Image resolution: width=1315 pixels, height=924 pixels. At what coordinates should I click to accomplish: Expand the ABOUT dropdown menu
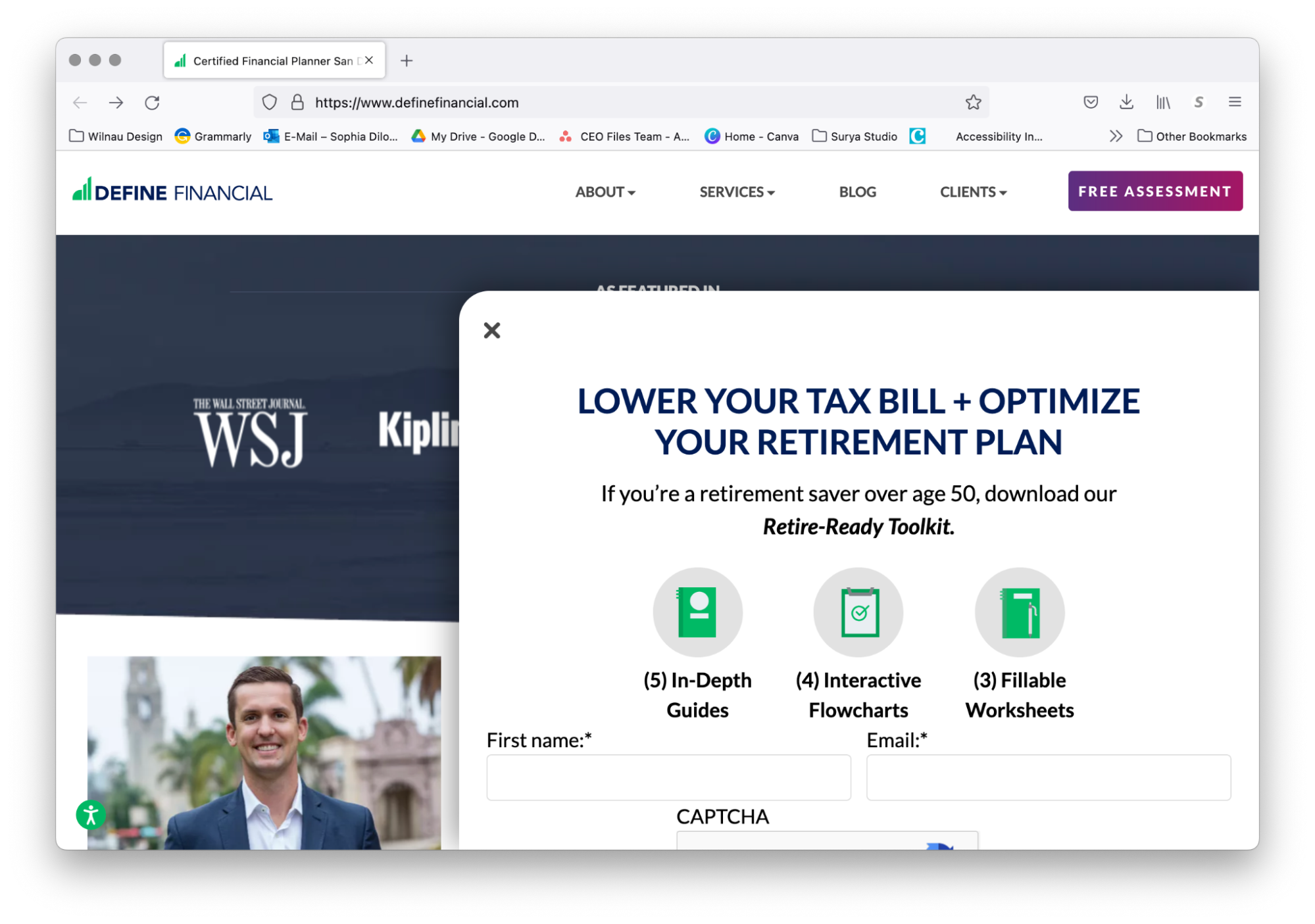click(605, 192)
